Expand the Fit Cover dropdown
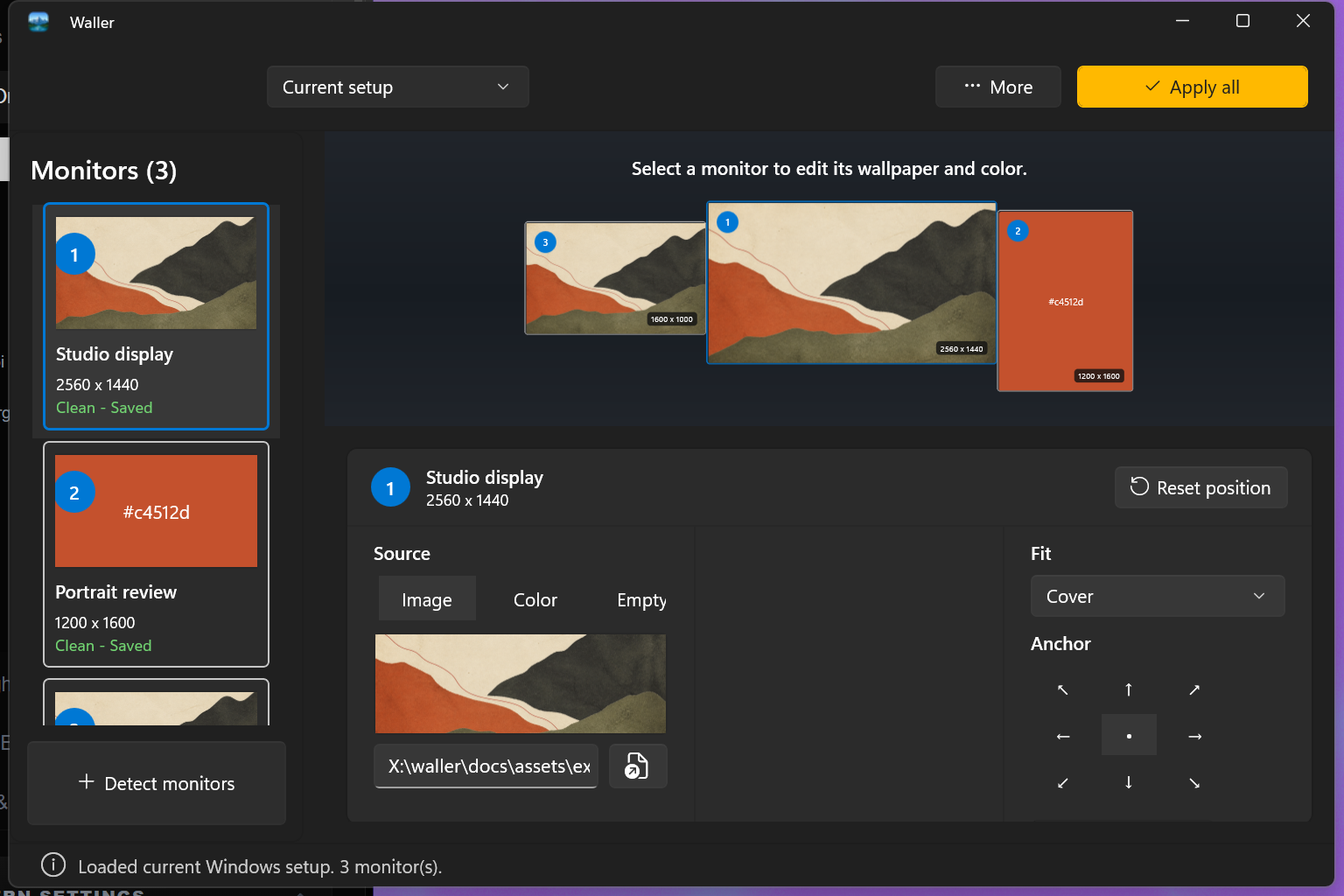The width and height of the screenshot is (1344, 896). 1158,596
